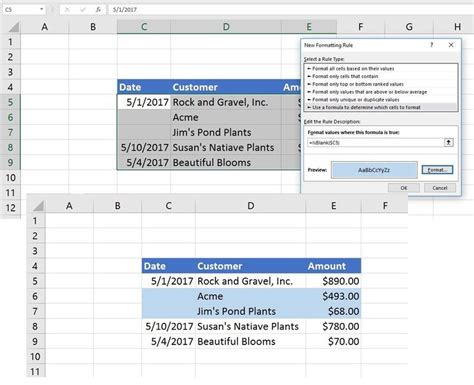Click $890.00 cell in lower sheet
Image resolution: width=474 pixels, height=385 pixels.
pos(333,281)
